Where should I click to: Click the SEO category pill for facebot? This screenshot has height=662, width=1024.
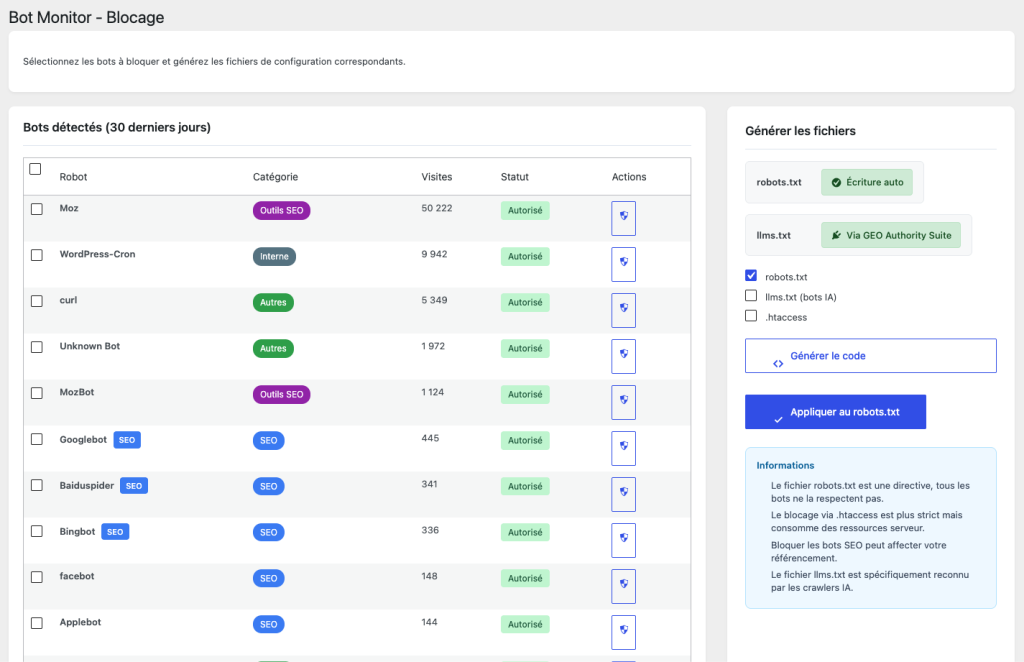point(268,578)
